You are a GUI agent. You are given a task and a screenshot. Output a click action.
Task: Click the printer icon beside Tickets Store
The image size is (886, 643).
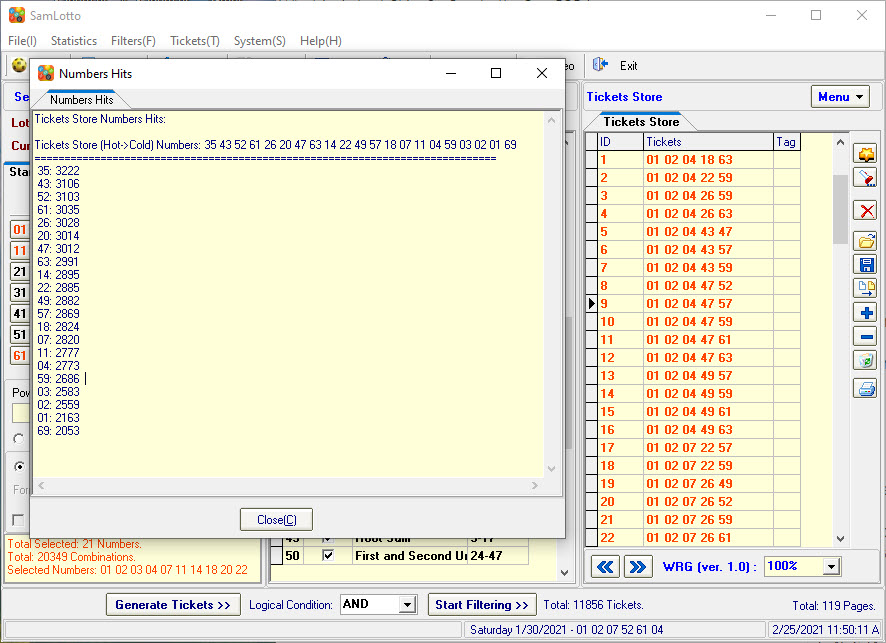coord(865,389)
